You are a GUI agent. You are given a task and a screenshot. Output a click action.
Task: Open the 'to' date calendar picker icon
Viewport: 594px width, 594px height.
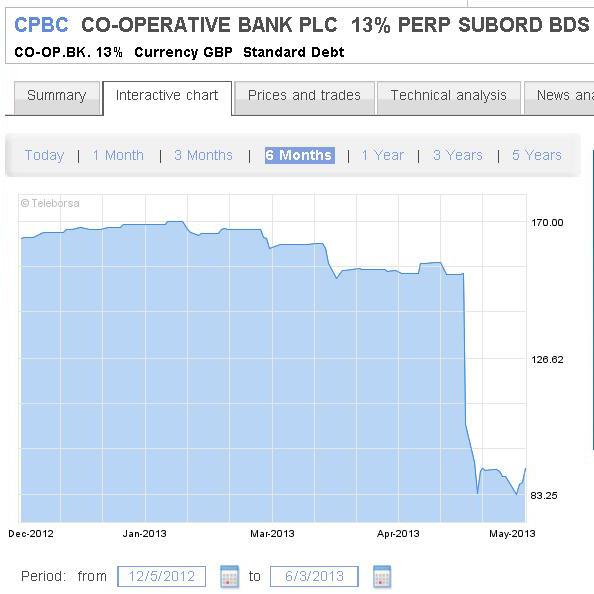382,577
